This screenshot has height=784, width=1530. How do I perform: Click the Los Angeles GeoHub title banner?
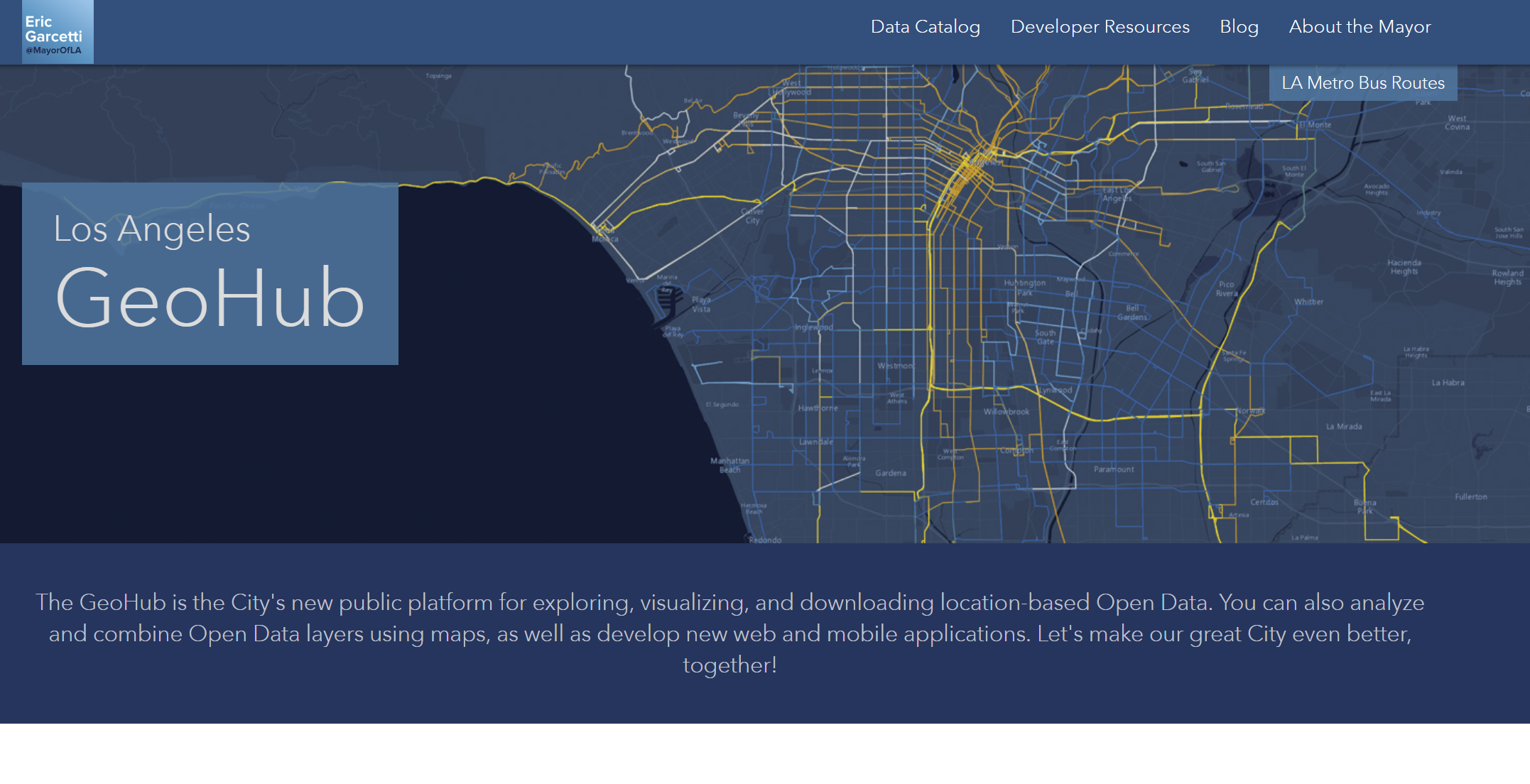(x=210, y=274)
